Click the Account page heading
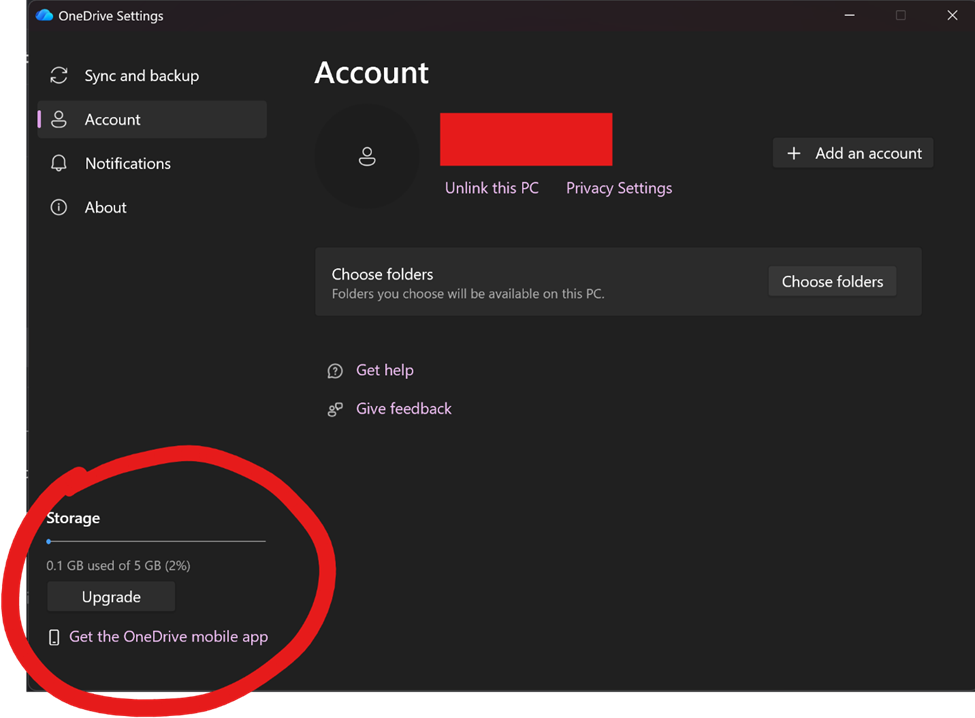Viewport: 975px width, 718px height. coord(372,73)
